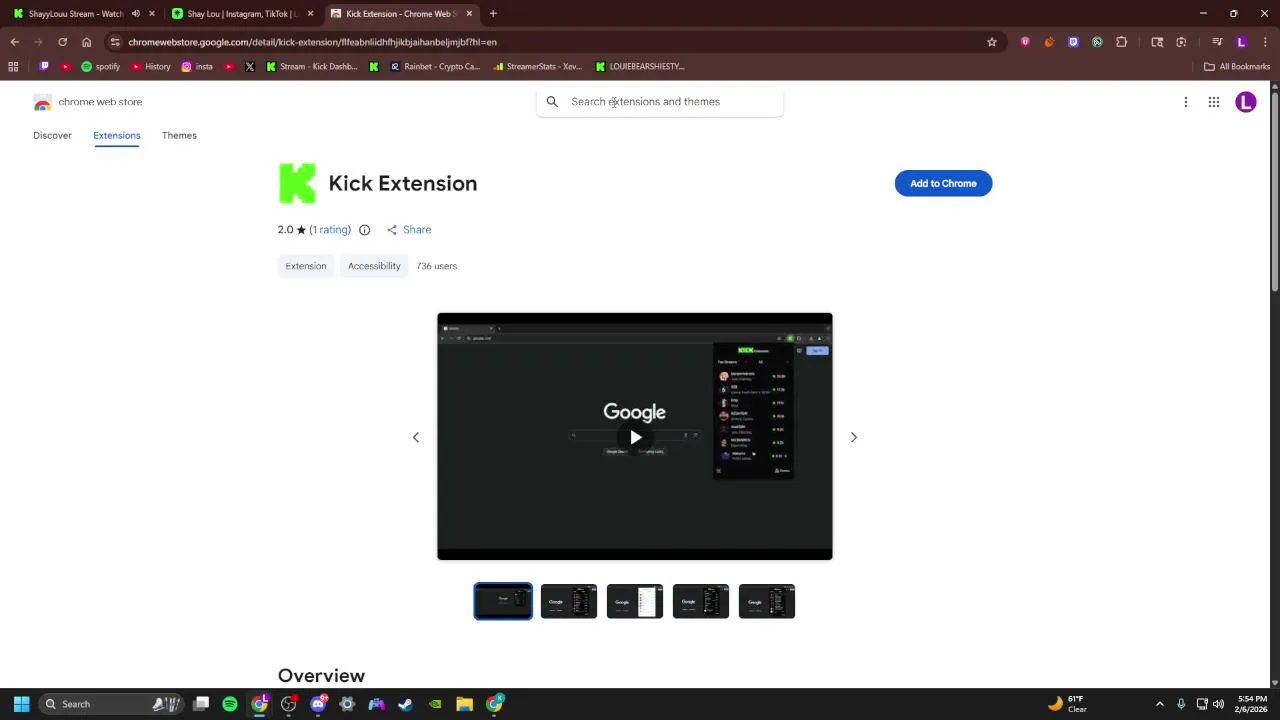Open the spotify bookmark
Viewport: 1280px width, 720px height.
point(100,66)
